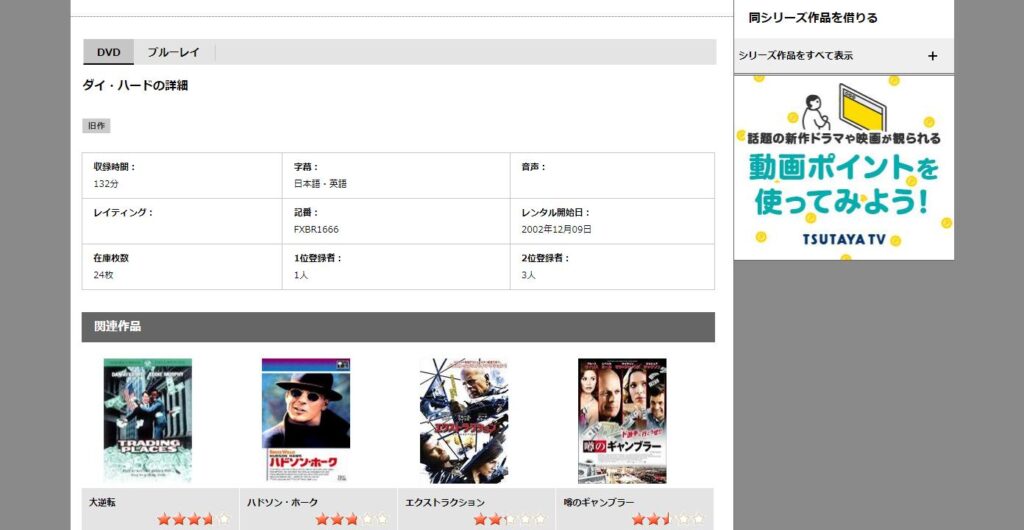This screenshot has width=1024, height=530.
Task: Open the エクストラクション poster thumbnail
Action: 464,421
